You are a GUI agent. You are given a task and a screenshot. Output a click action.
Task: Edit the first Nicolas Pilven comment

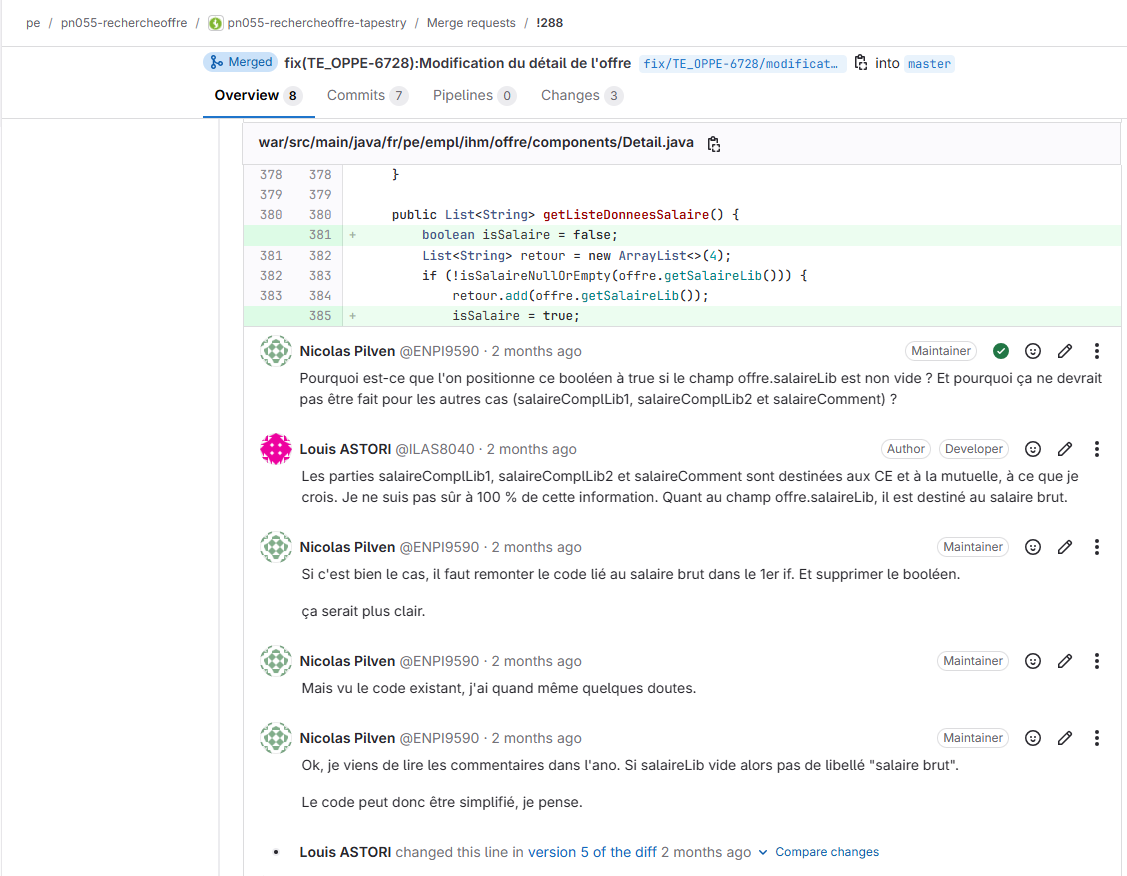(1064, 350)
